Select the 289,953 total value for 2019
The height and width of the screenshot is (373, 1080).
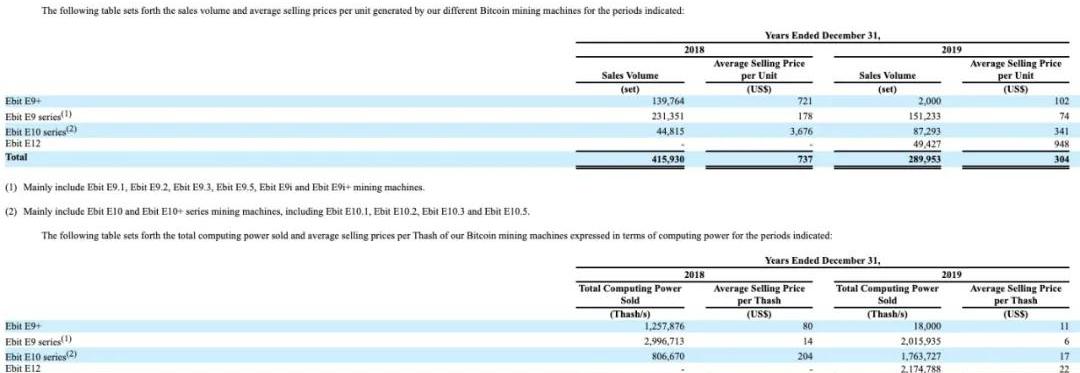(924, 160)
